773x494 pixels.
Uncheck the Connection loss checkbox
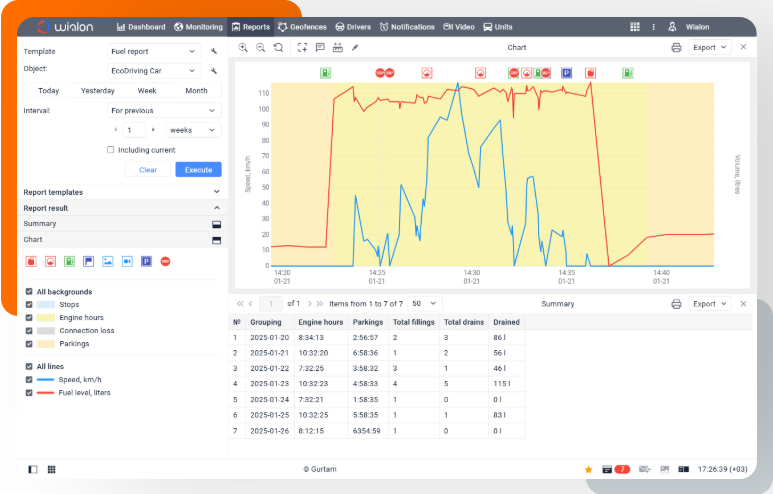click(29, 331)
